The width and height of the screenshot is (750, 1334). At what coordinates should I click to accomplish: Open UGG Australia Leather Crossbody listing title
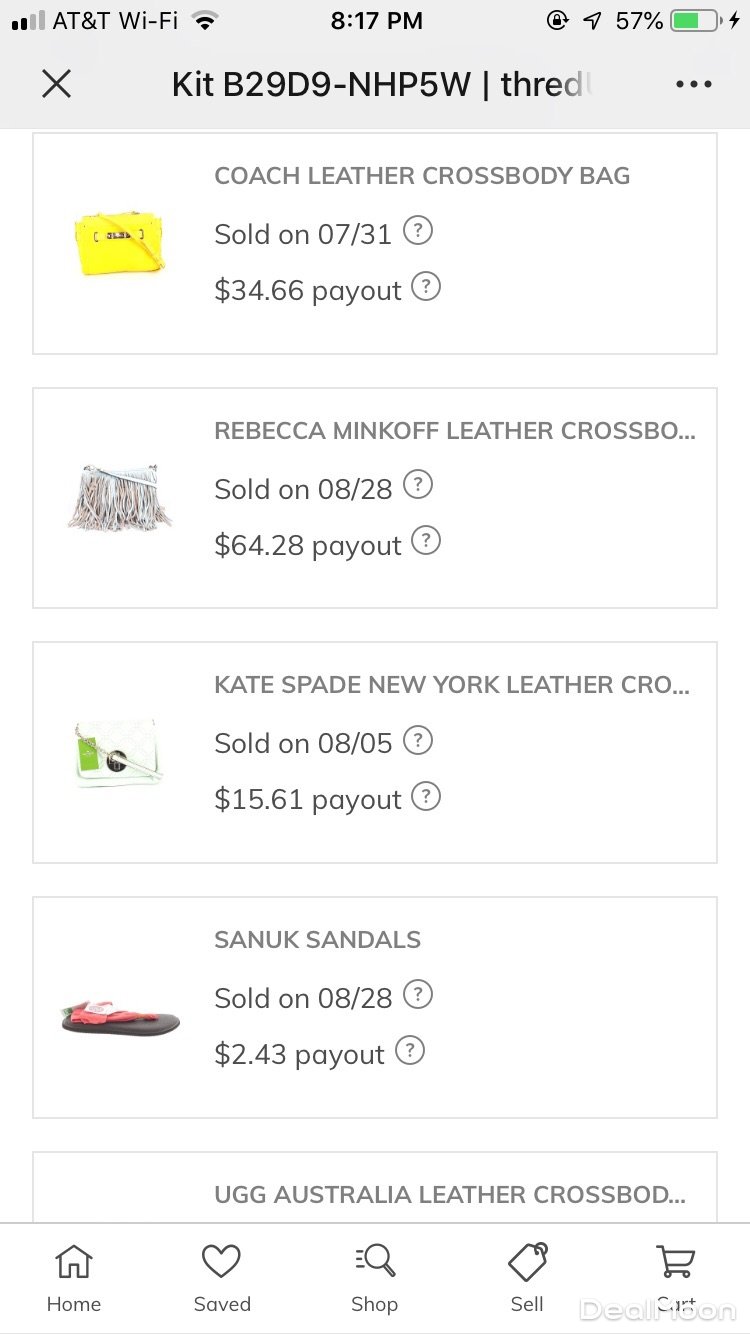pos(450,1194)
